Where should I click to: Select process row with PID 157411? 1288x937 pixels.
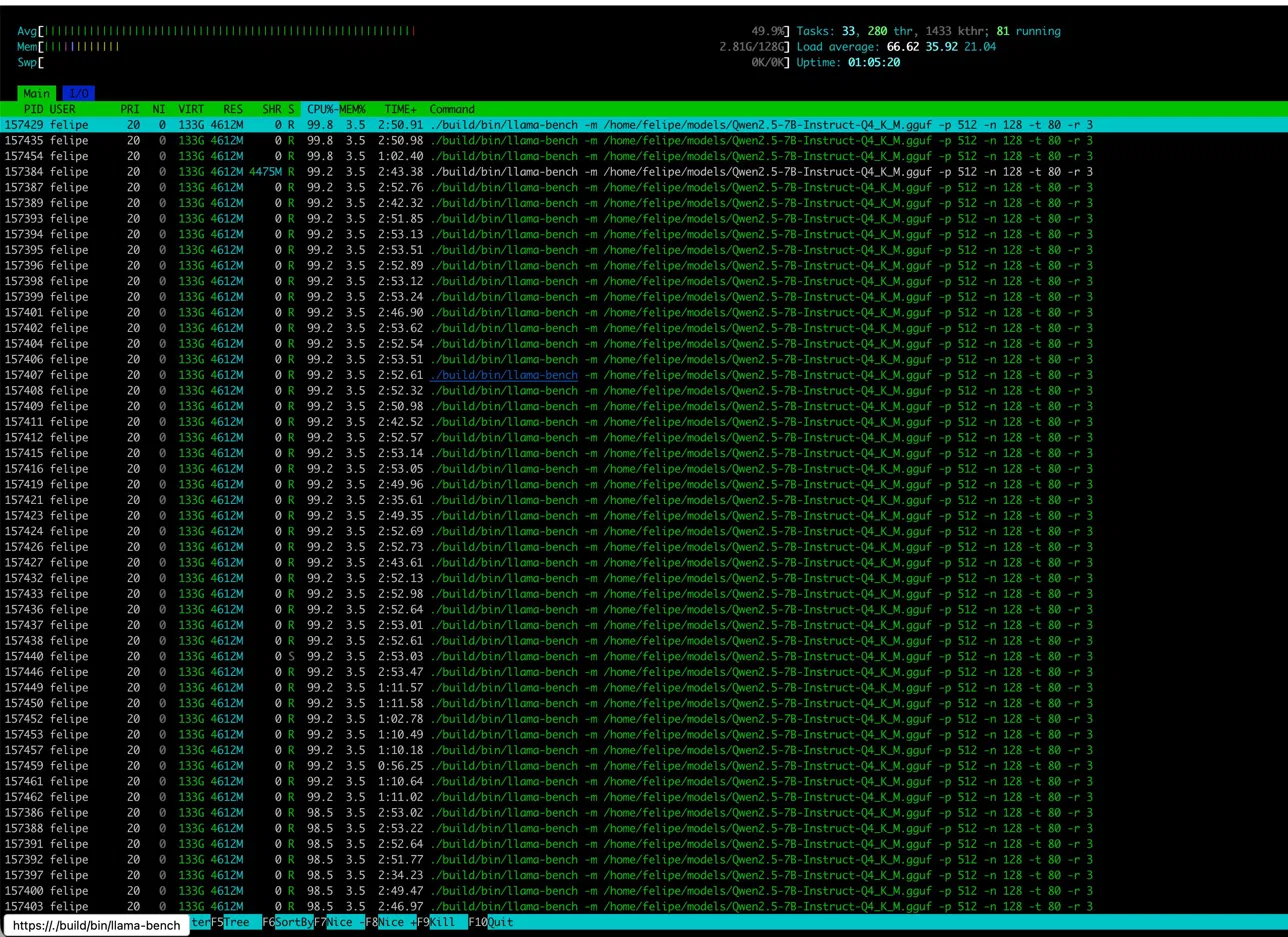click(644, 422)
